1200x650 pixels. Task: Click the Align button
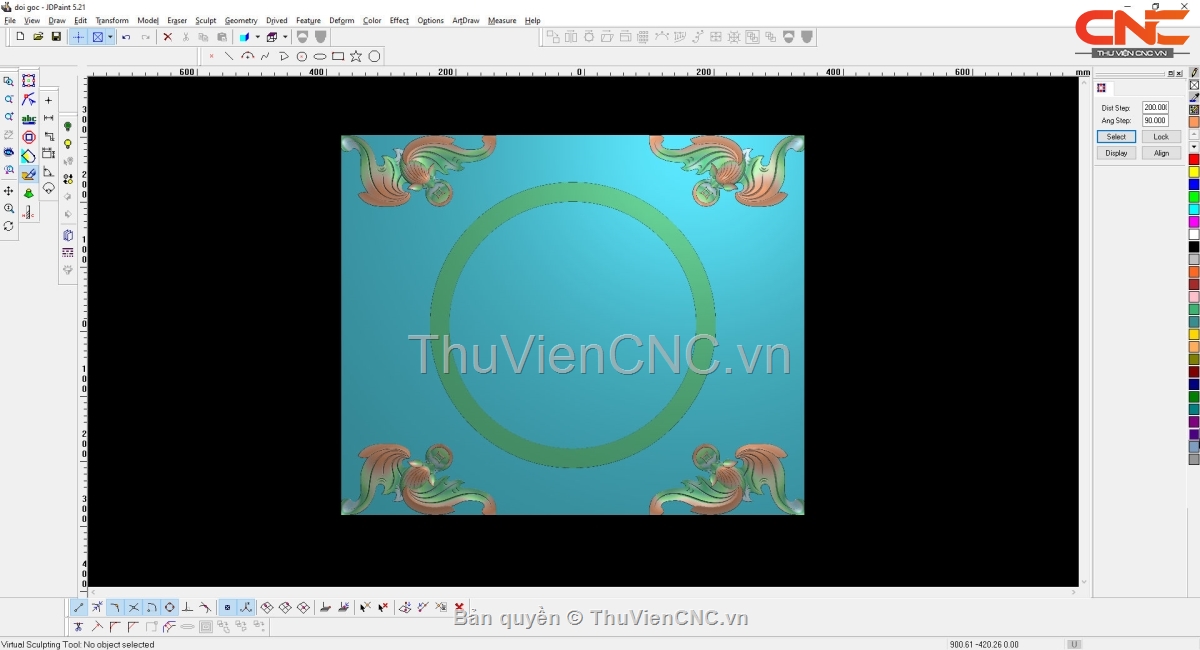pos(1161,153)
